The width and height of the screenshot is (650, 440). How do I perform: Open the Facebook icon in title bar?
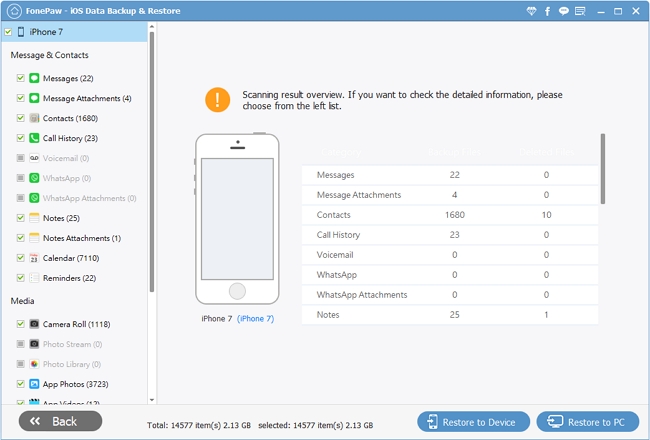click(x=547, y=11)
